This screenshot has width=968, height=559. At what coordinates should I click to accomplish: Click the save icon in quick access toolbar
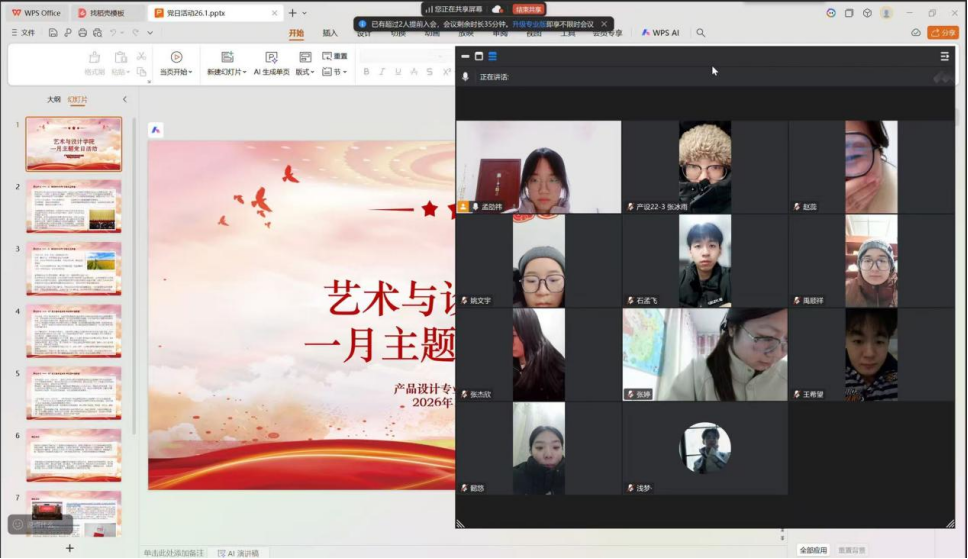coord(54,33)
